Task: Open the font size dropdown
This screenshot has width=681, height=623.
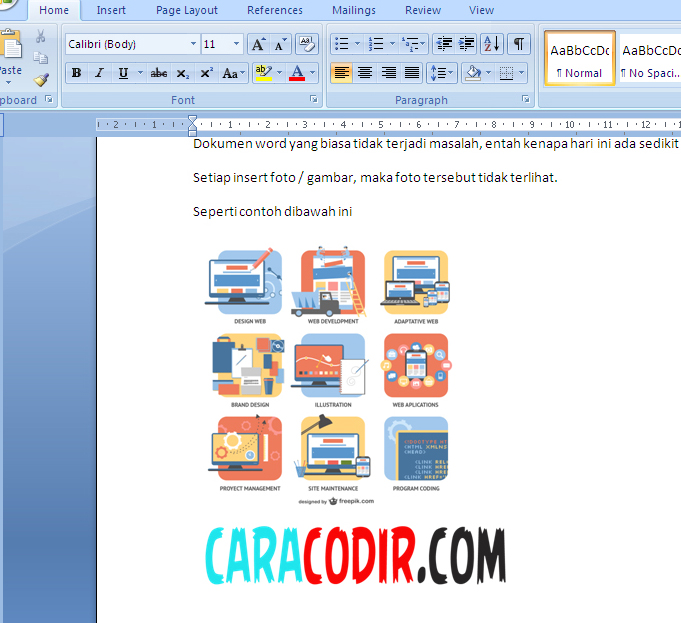Action: click(x=236, y=44)
